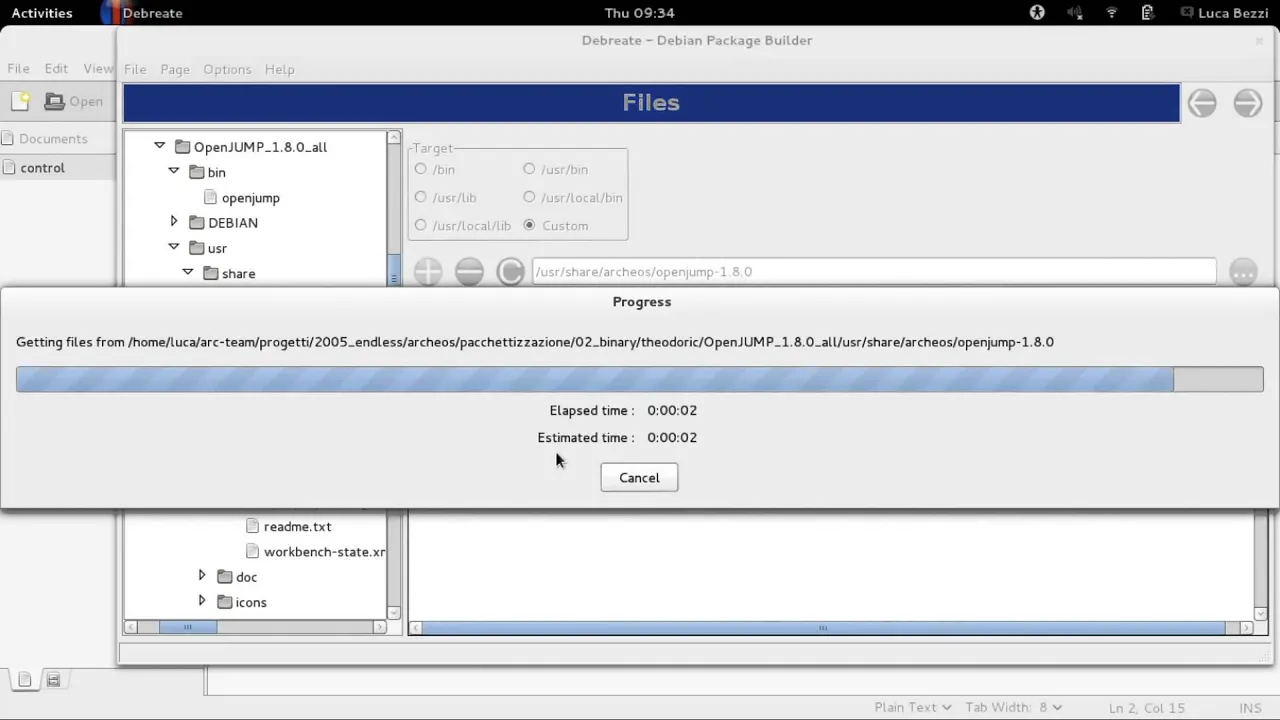Click the import progress bar
1280x720 pixels.
point(640,379)
